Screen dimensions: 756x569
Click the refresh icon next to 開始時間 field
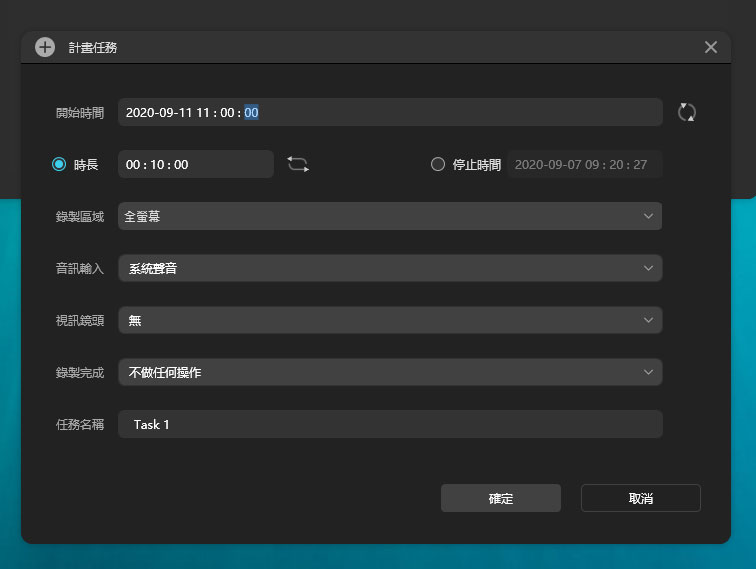(687, 112)
